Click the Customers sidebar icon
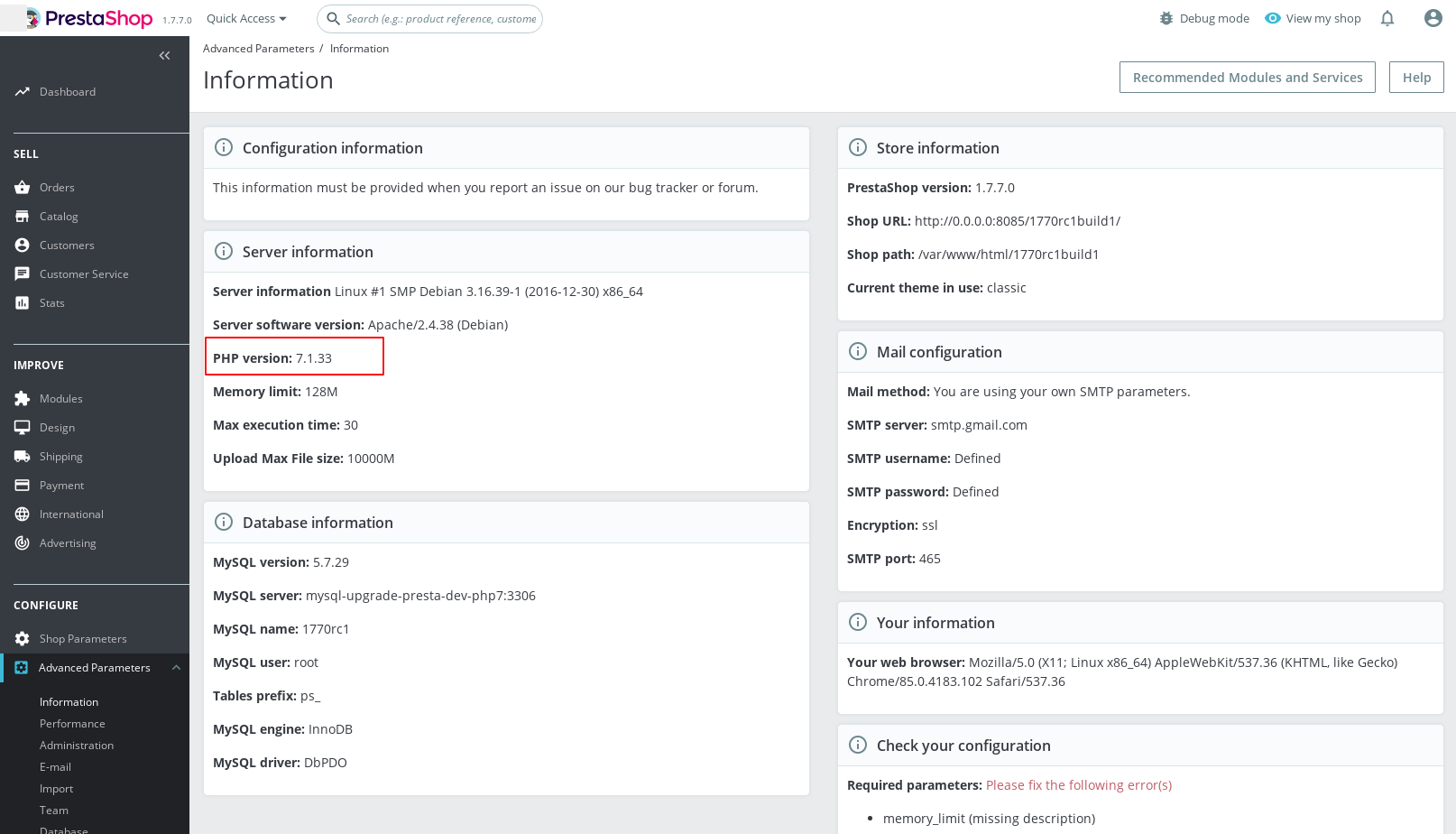Screen dimensions: 1456x834 coord(22,245)
